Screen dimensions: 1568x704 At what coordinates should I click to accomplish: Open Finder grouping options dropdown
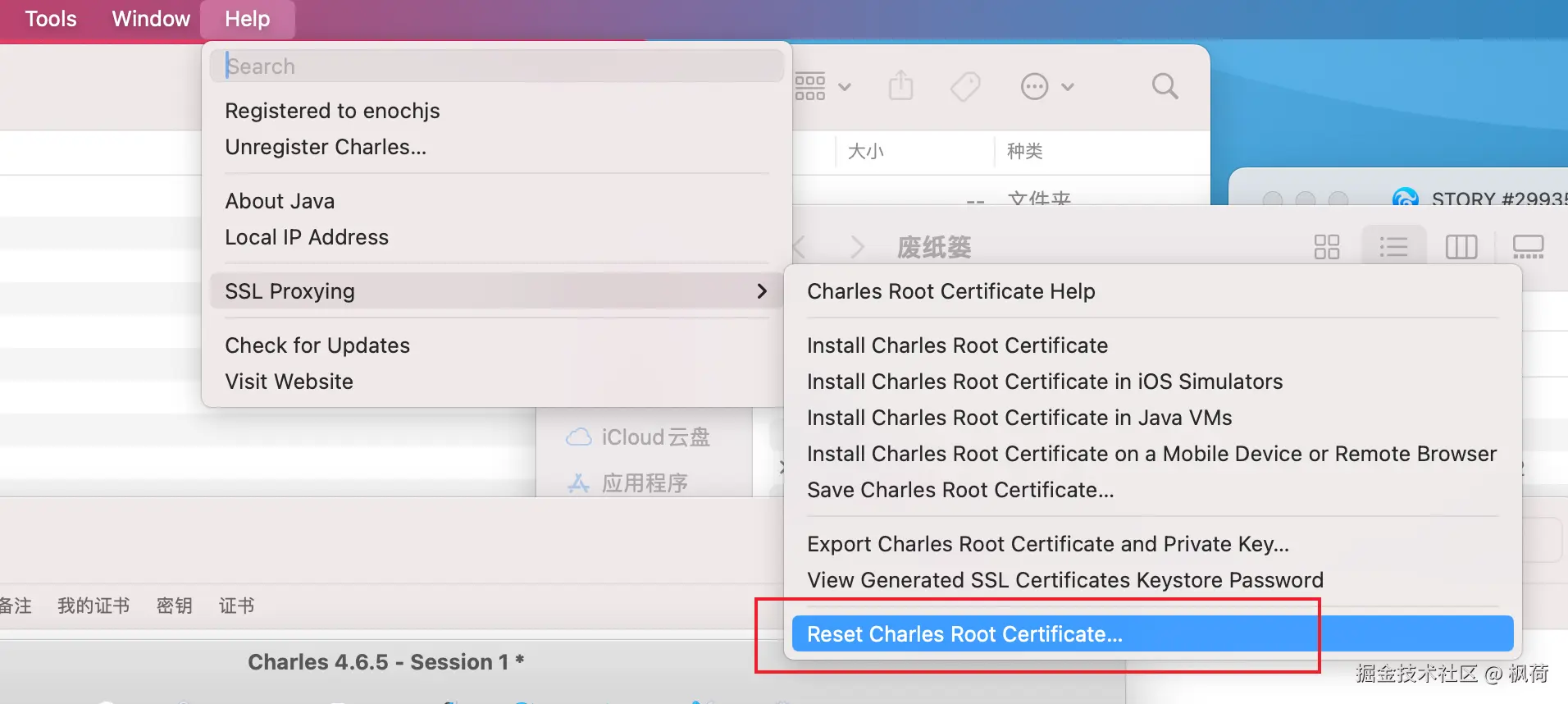click(823, 86)
